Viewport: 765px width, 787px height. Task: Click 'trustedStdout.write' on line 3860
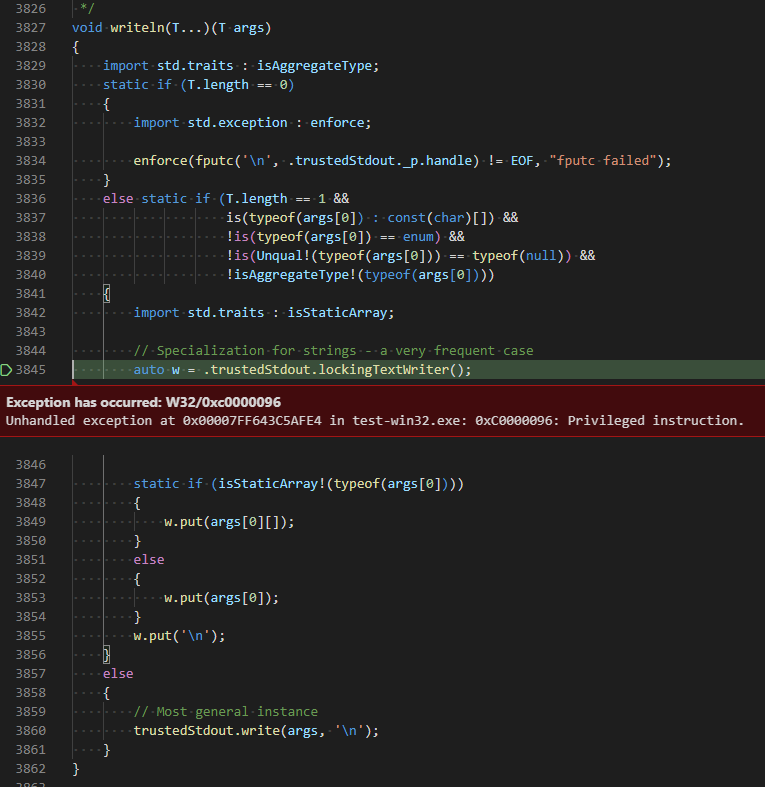(x=206, y=731)
